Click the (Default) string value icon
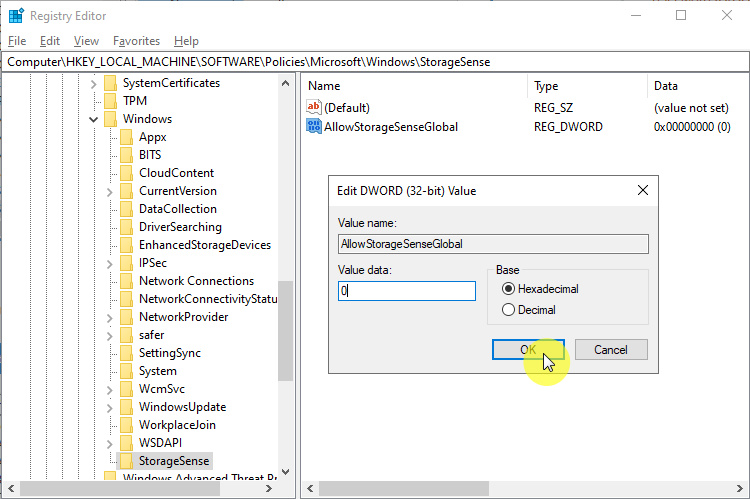750x499 pixels. pyautogui.click(x=314, y=107)
